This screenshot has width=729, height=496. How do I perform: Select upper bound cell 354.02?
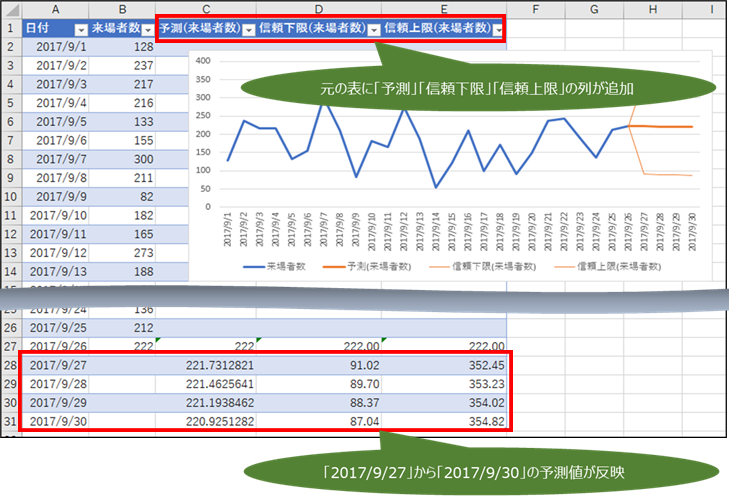(444, 403)
